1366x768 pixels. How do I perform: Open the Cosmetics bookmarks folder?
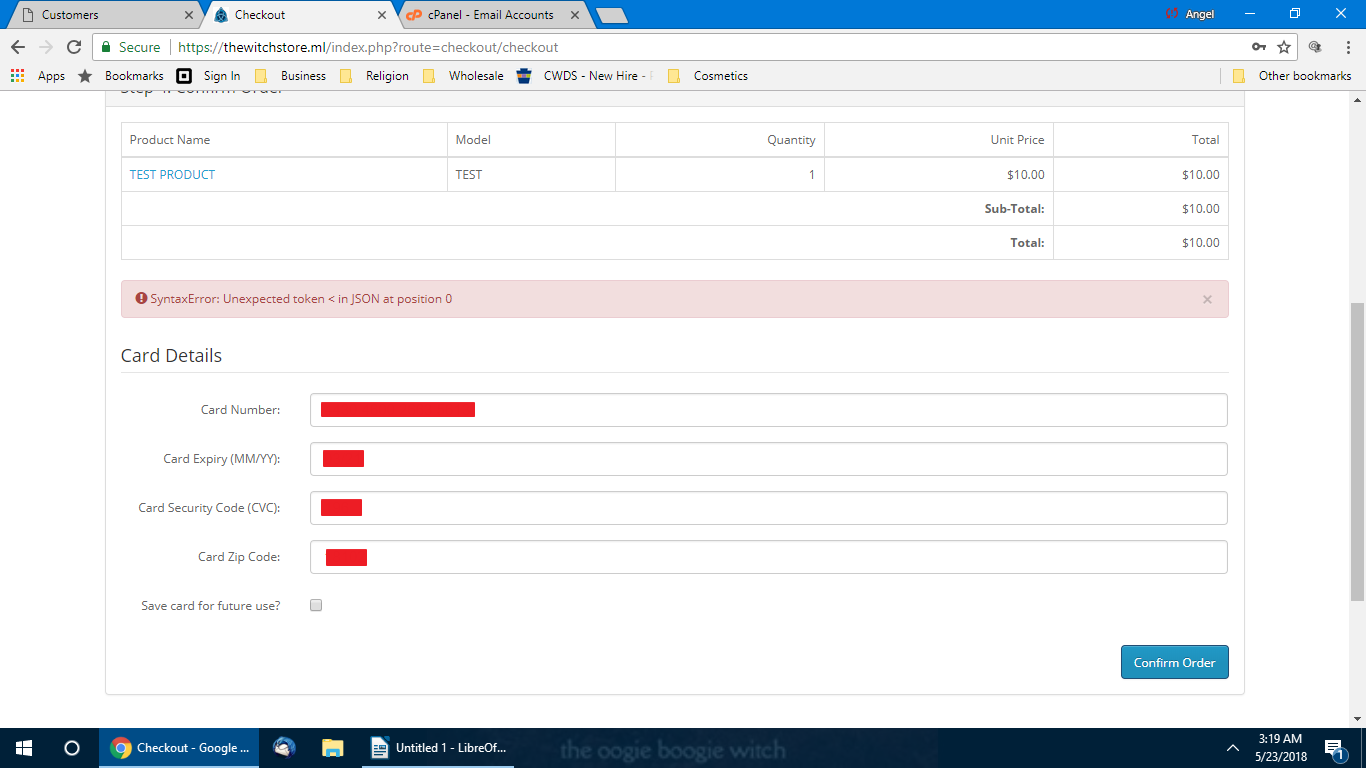[707, 76]
